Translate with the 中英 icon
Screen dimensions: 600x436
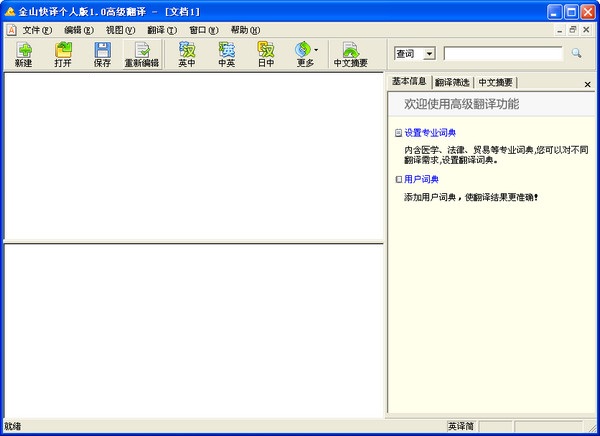[227, 55]
